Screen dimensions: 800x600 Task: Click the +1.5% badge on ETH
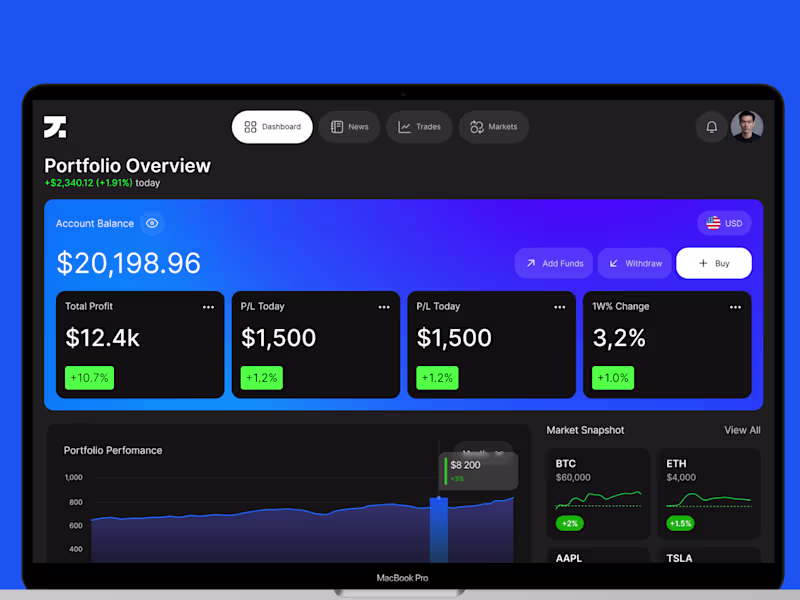(680, 523)
